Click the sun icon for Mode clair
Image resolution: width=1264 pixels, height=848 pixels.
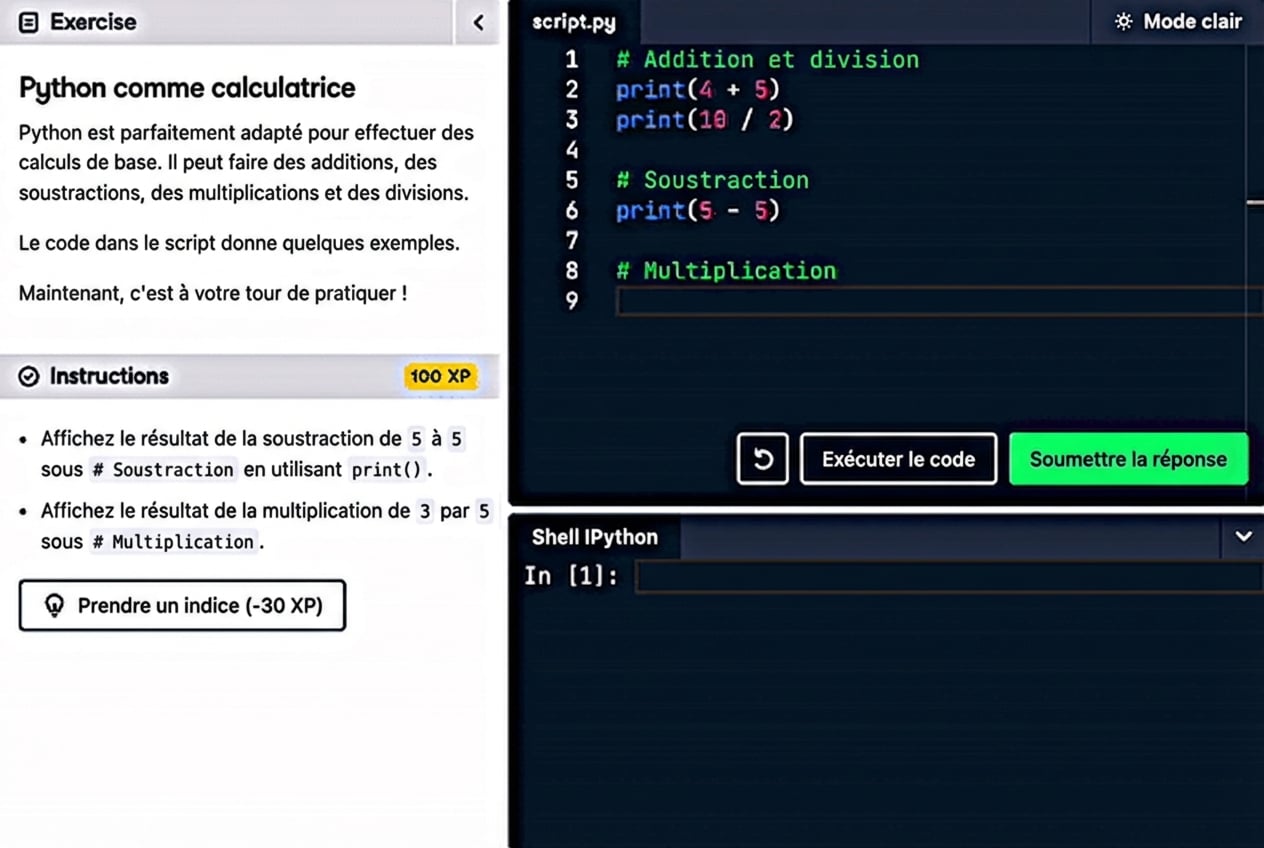click(1125, 21)
